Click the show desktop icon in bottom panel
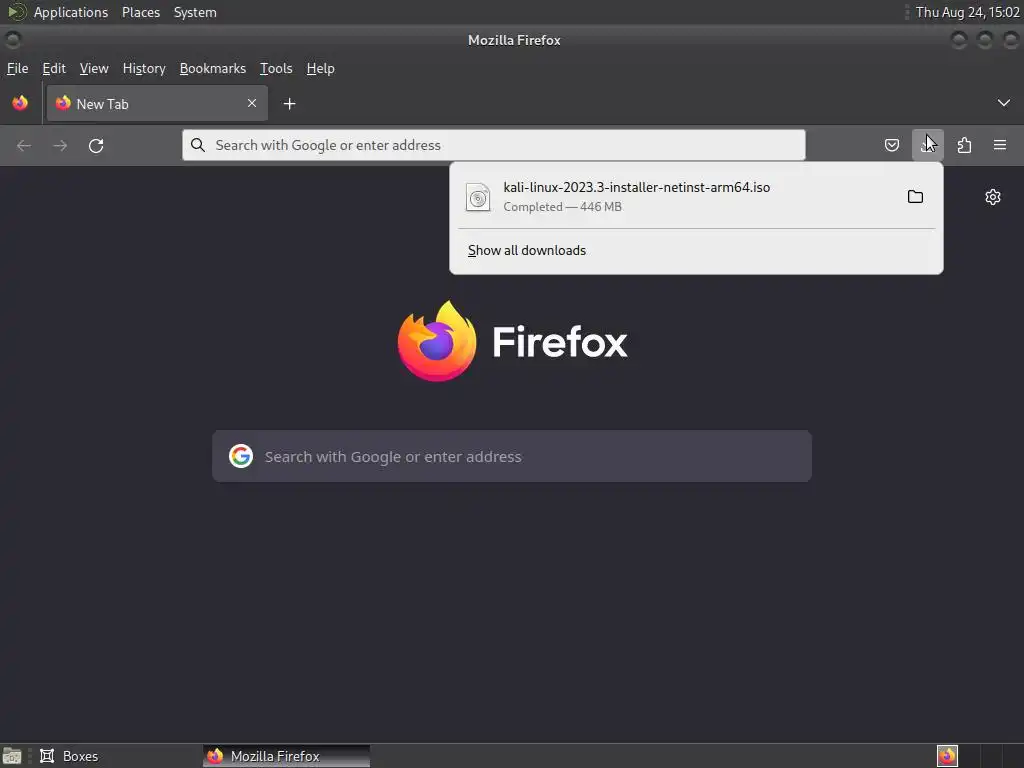Image resolution: width=1024 pixels, height=768 pixels. tap(12, 756)
